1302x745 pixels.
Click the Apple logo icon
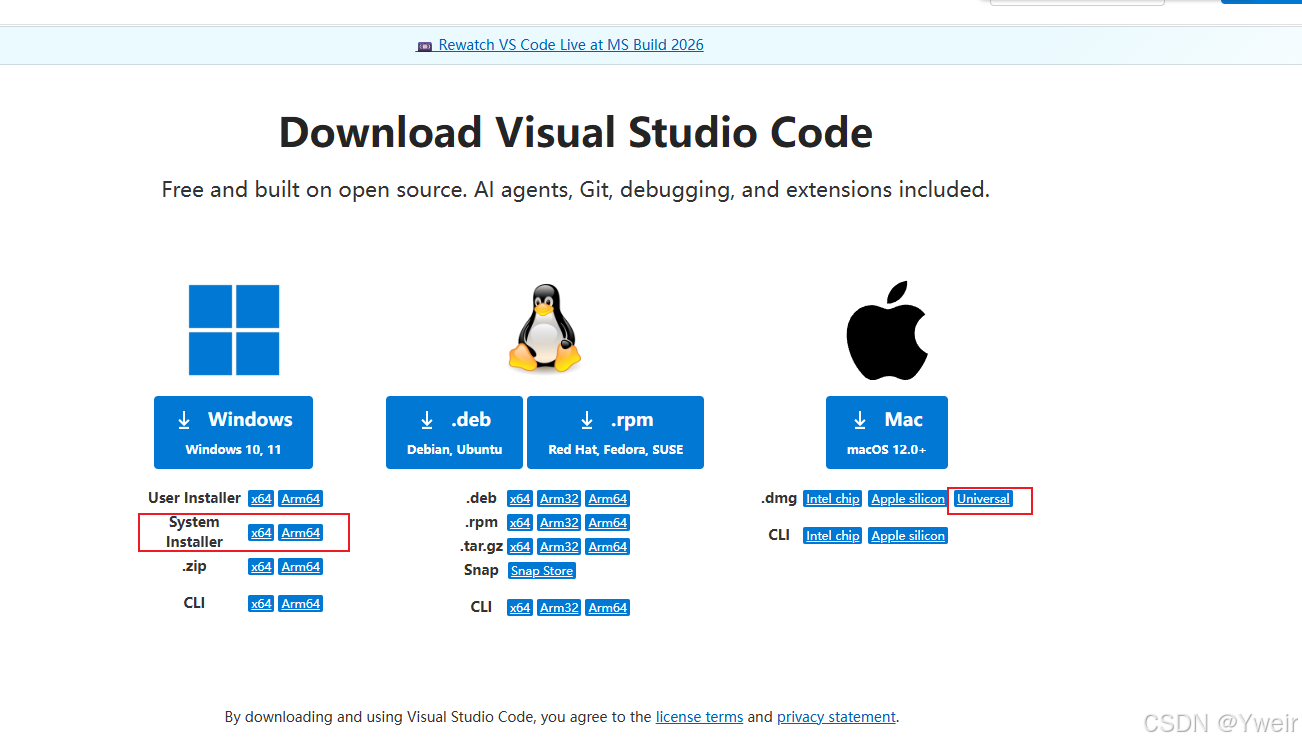(x=887, y=330)
